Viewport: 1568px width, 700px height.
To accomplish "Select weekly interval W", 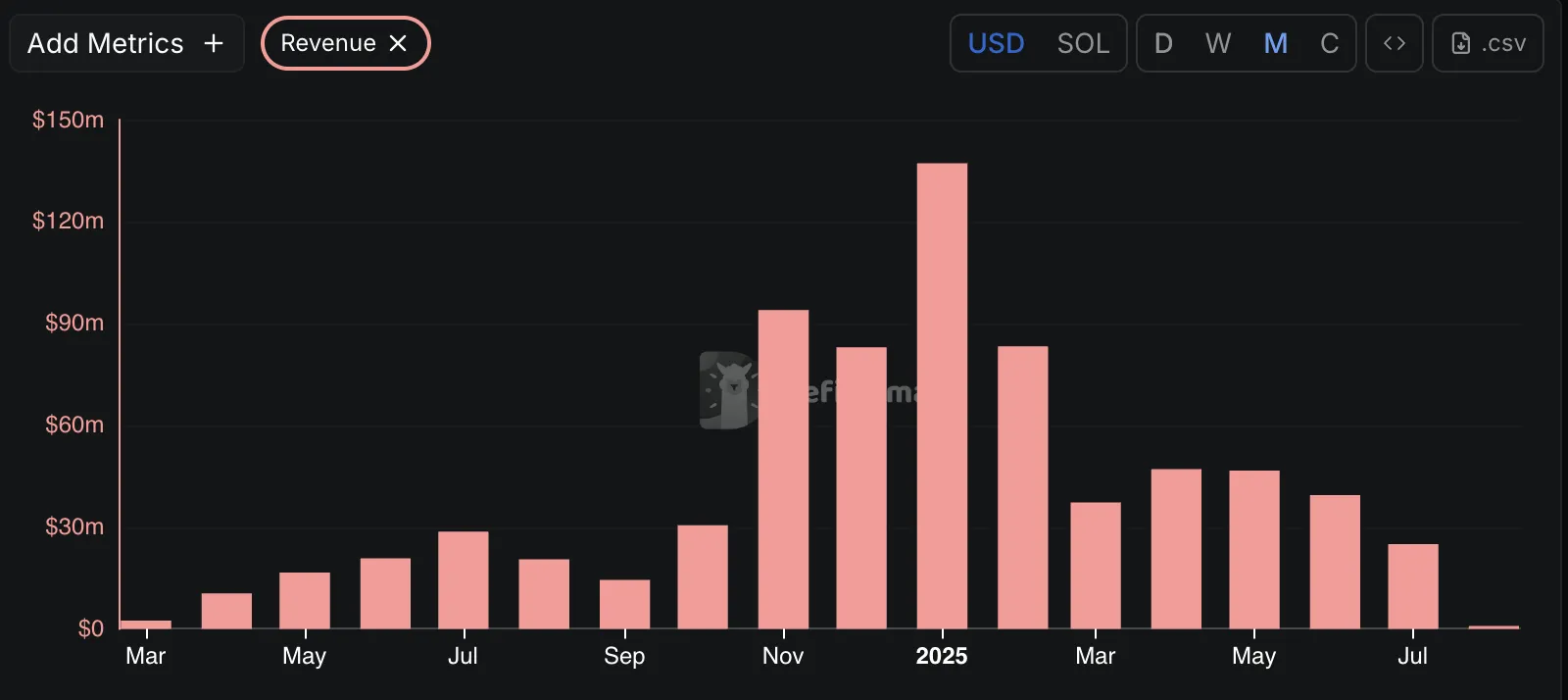I will [1218, 43].
